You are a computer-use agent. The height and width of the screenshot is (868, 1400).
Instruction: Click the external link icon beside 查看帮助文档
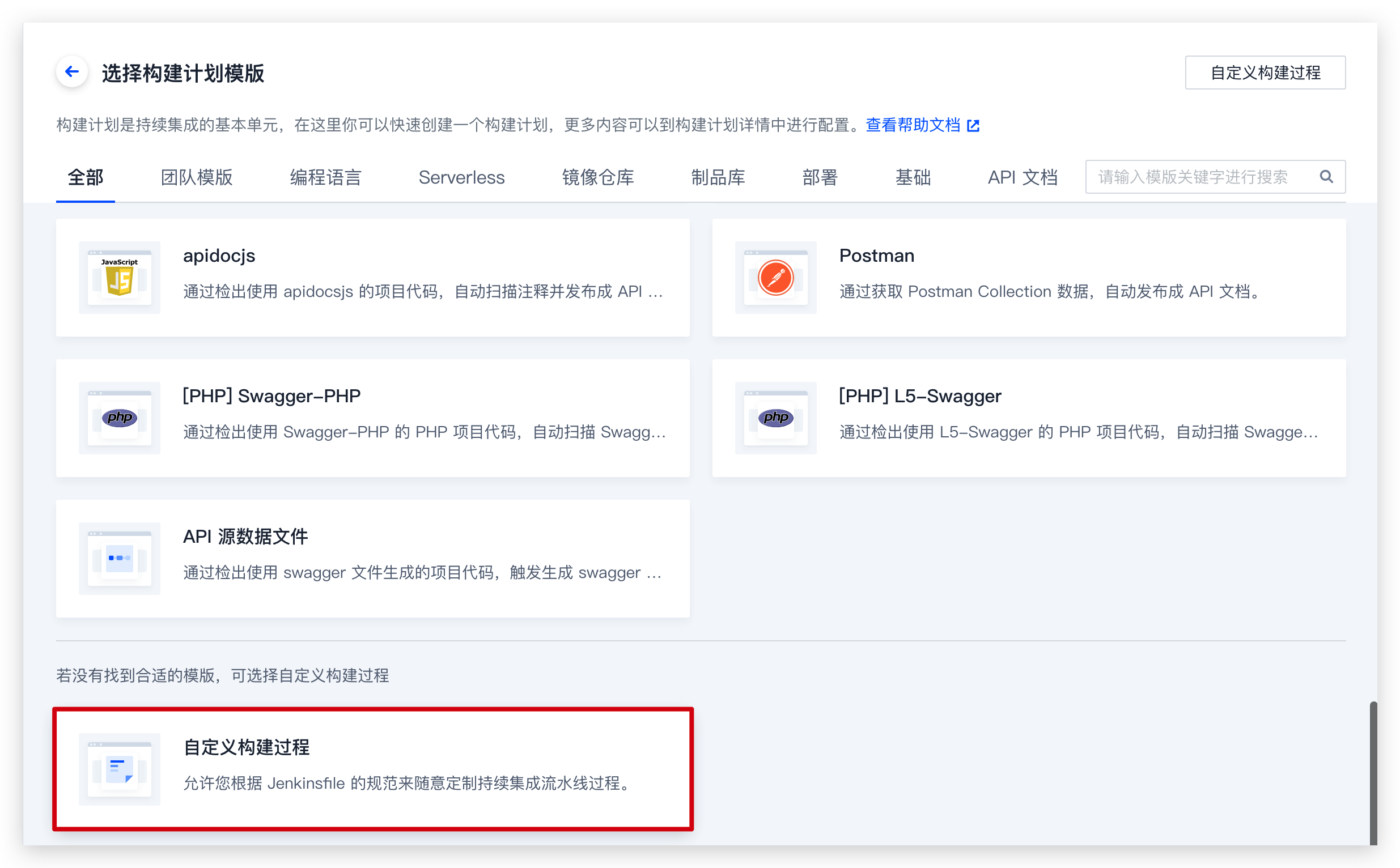pos(973,125)
